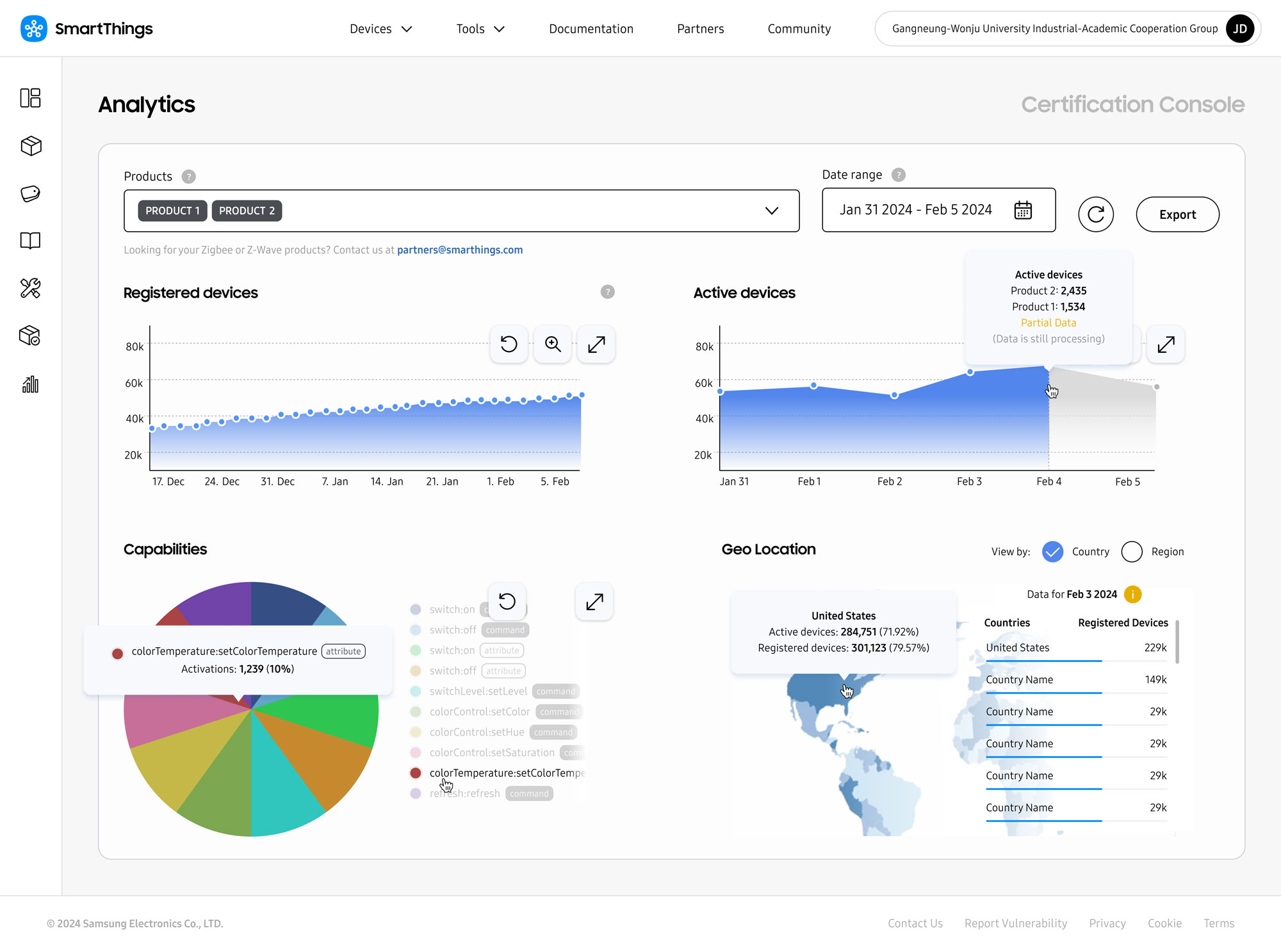Click the JD user avatar
The width and height of the screenshot is (1281, 952).
click(1240, 29)
